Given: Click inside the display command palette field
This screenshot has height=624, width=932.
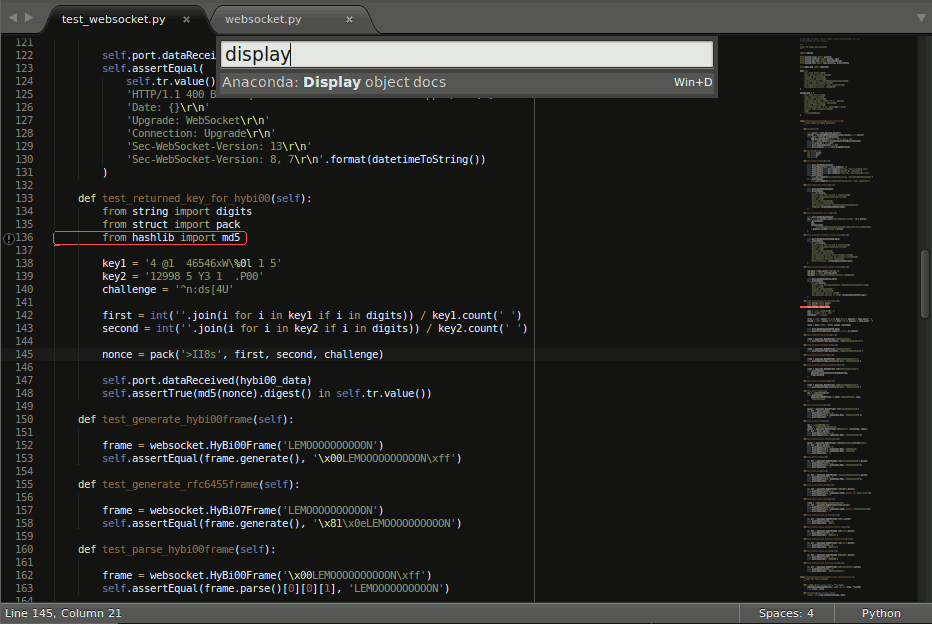Looking at the screenshot, I should click(x=465, y=53).
